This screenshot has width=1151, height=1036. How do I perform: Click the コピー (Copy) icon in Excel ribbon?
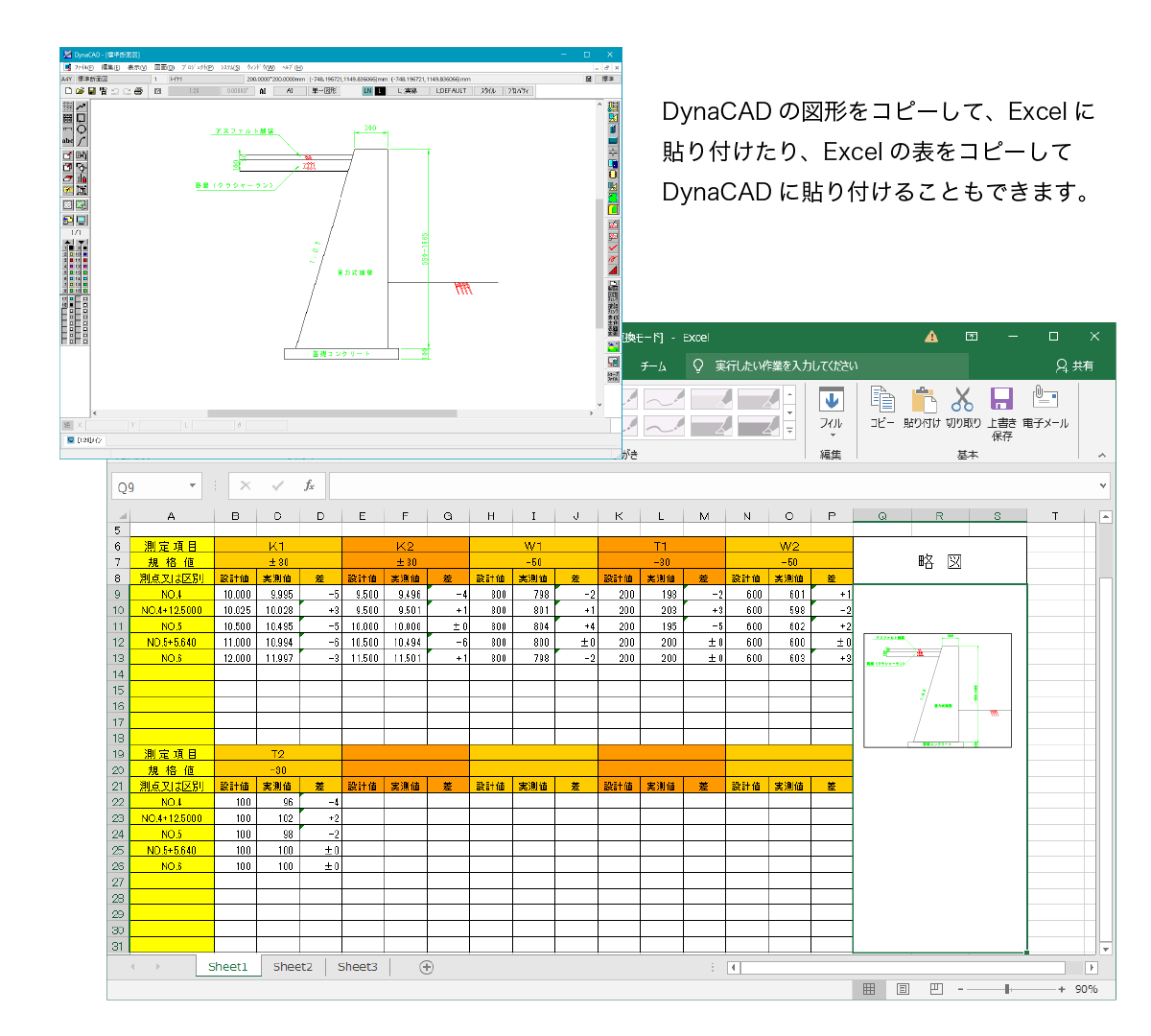pyautogui.click(x=882, y=399)
